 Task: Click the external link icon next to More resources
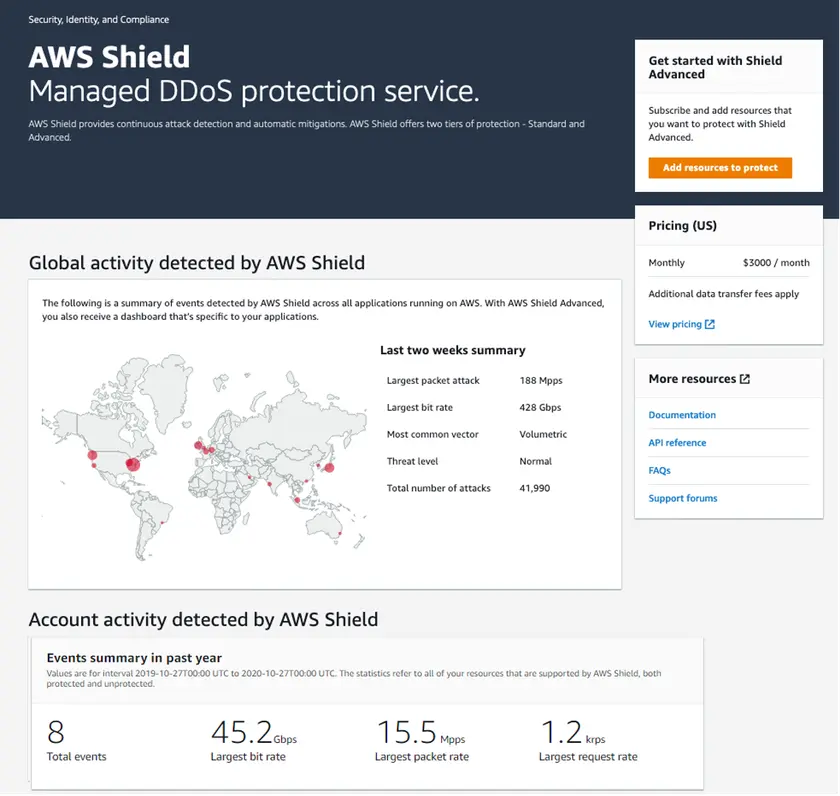746,379
